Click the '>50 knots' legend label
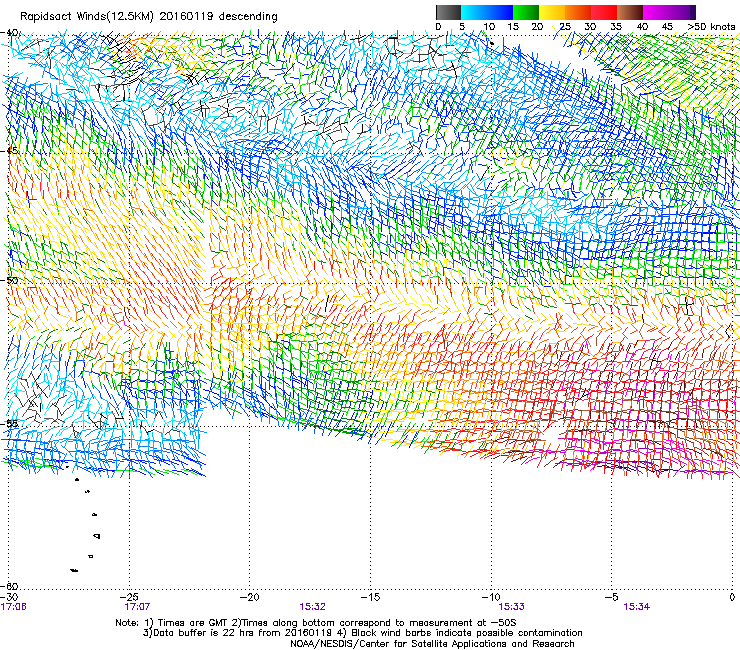The height and width of the screenshot is (650, 740). pos(711,27)
